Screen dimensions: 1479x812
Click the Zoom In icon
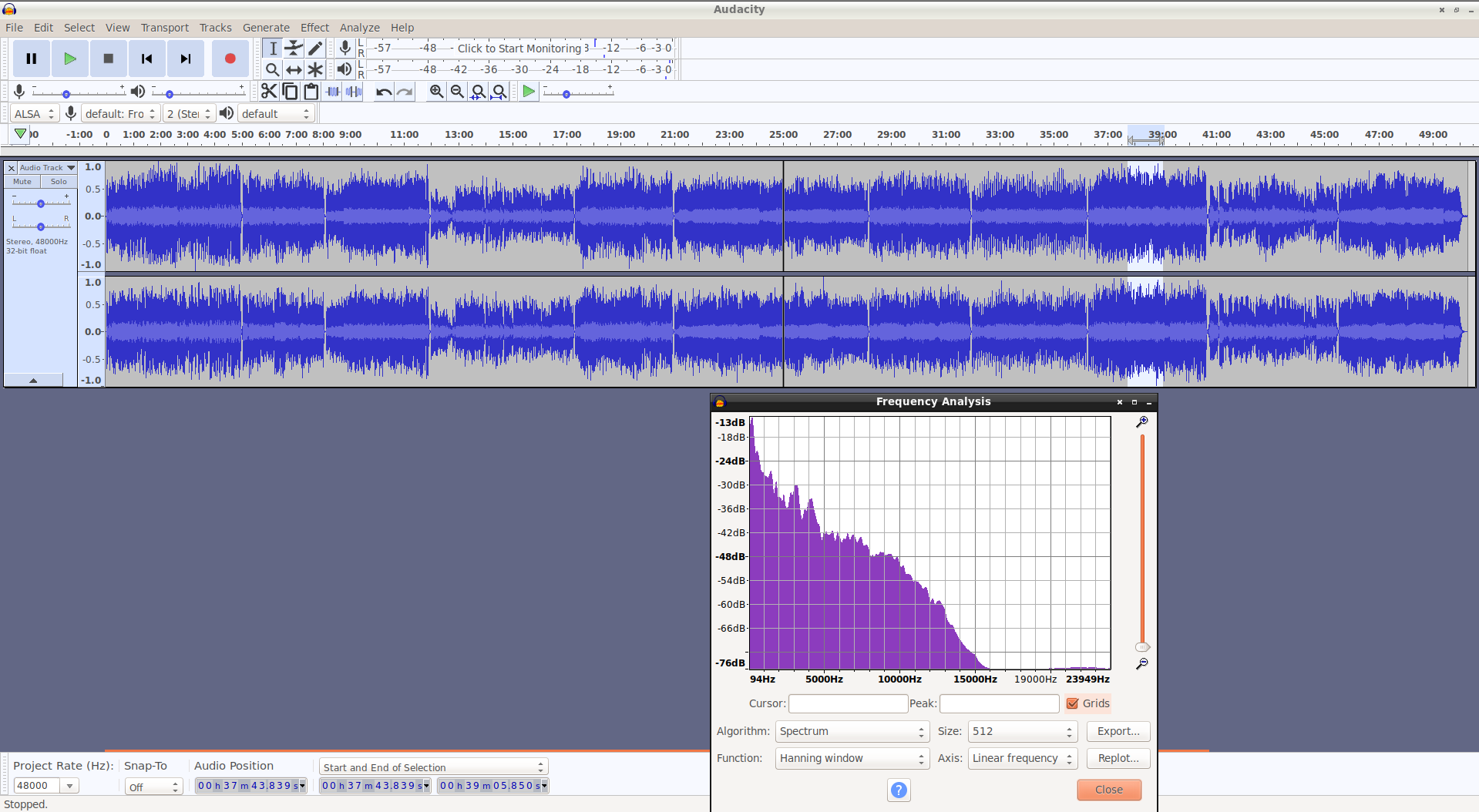tap(437, 92)
